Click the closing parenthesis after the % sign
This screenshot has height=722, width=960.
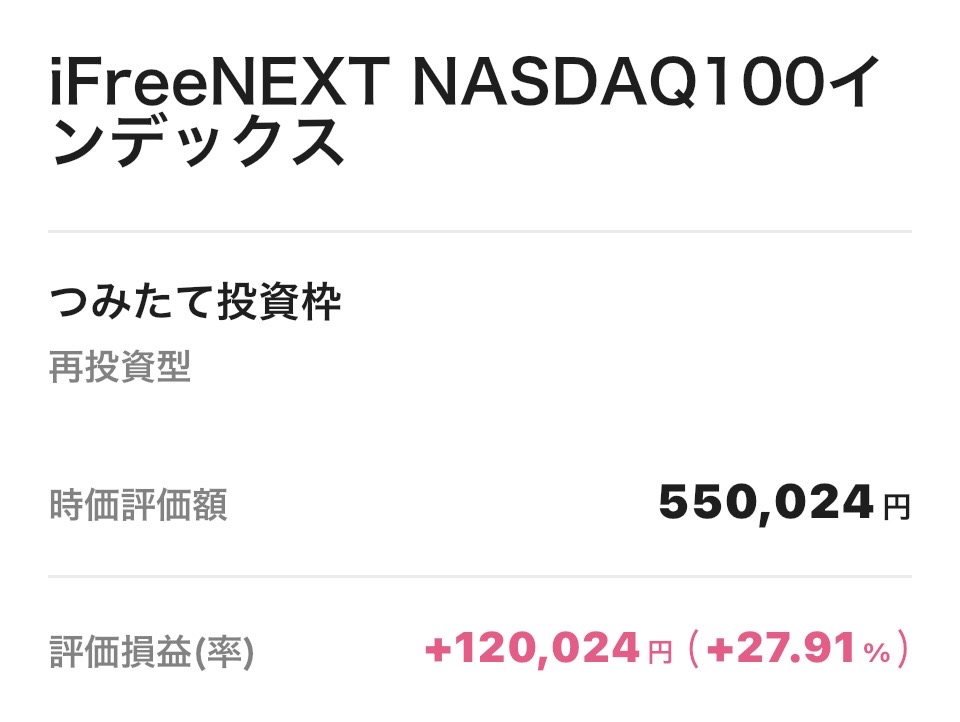pyautogui.click(x=903, y=652)
